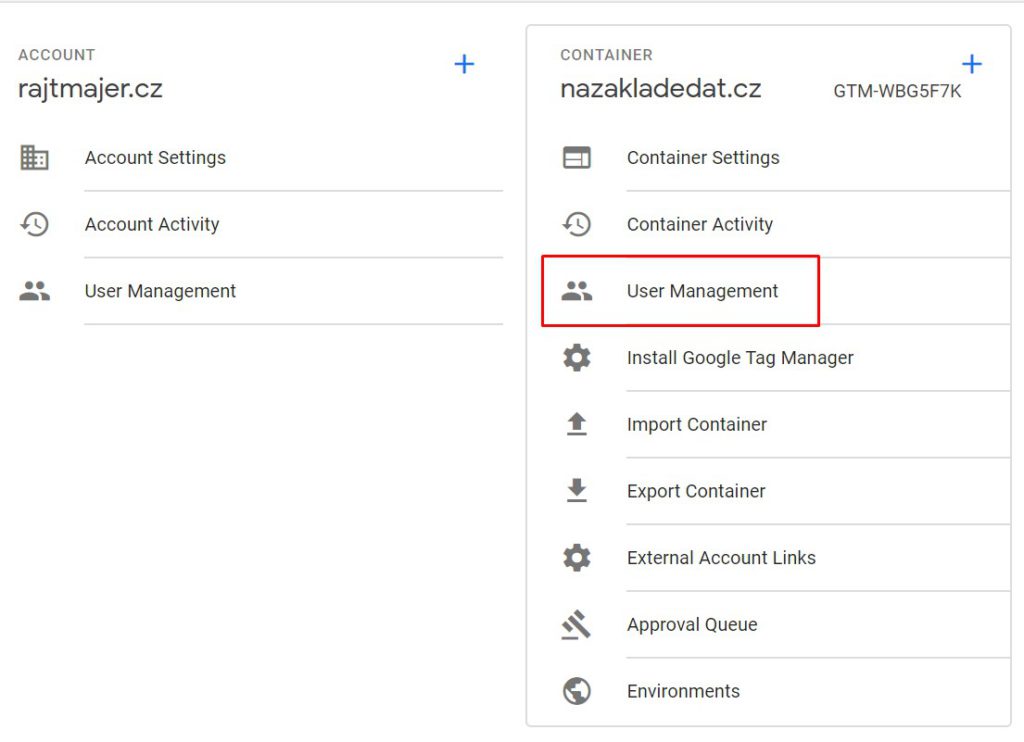Select Install Google Tag Manager

coord(740,358)
